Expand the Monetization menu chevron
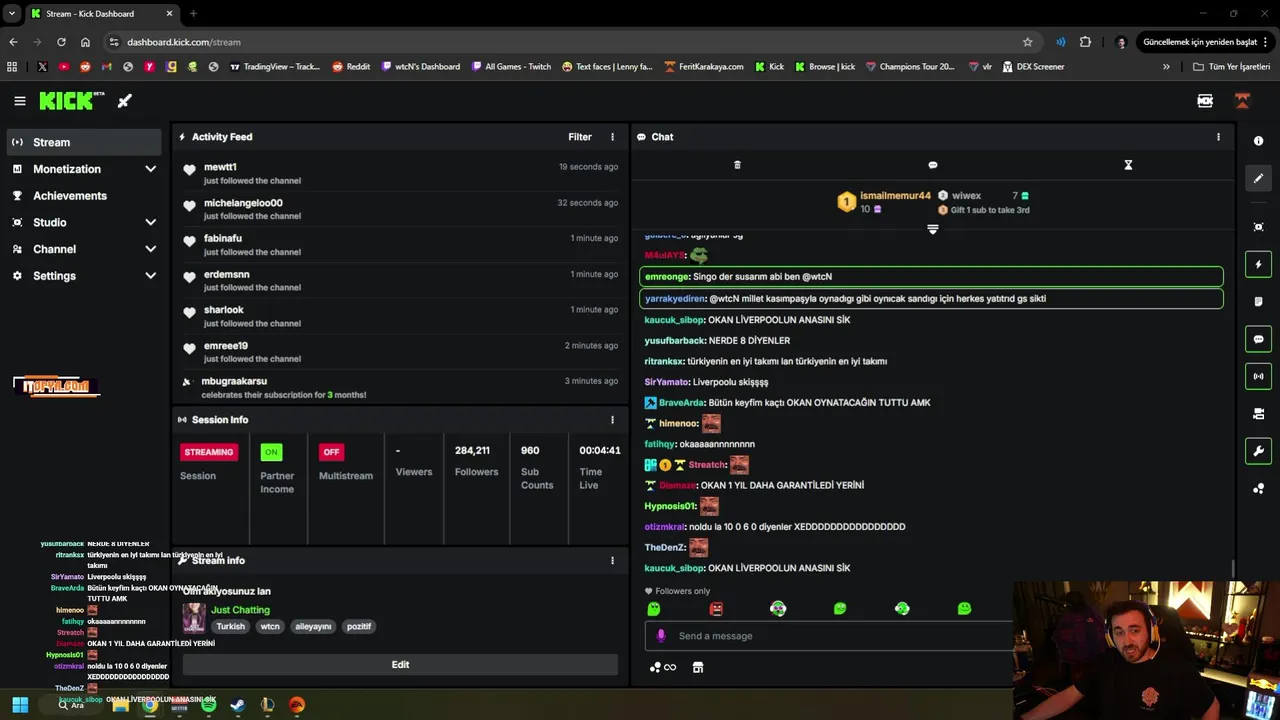 click(x=150, y=169)
